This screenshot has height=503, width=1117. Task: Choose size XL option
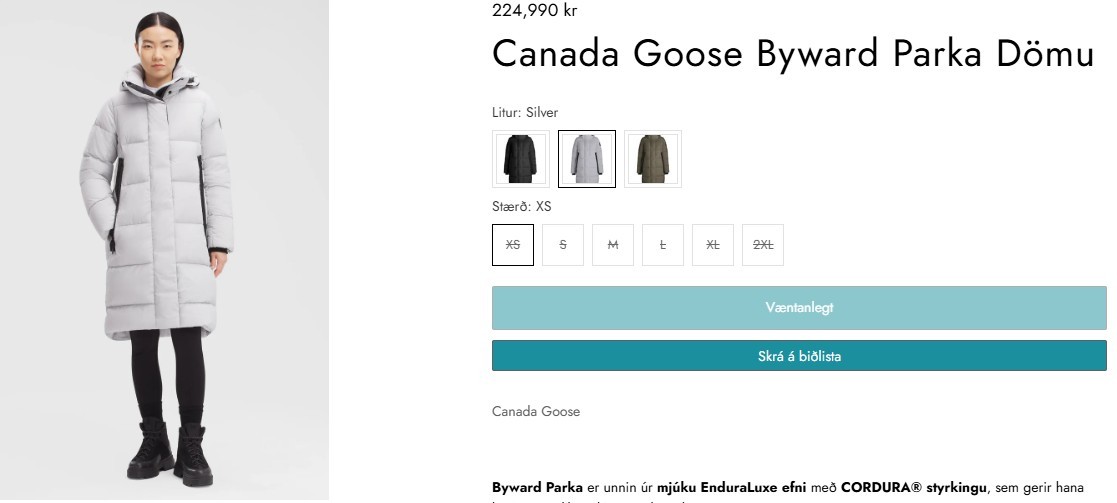[x=713, y=245]
